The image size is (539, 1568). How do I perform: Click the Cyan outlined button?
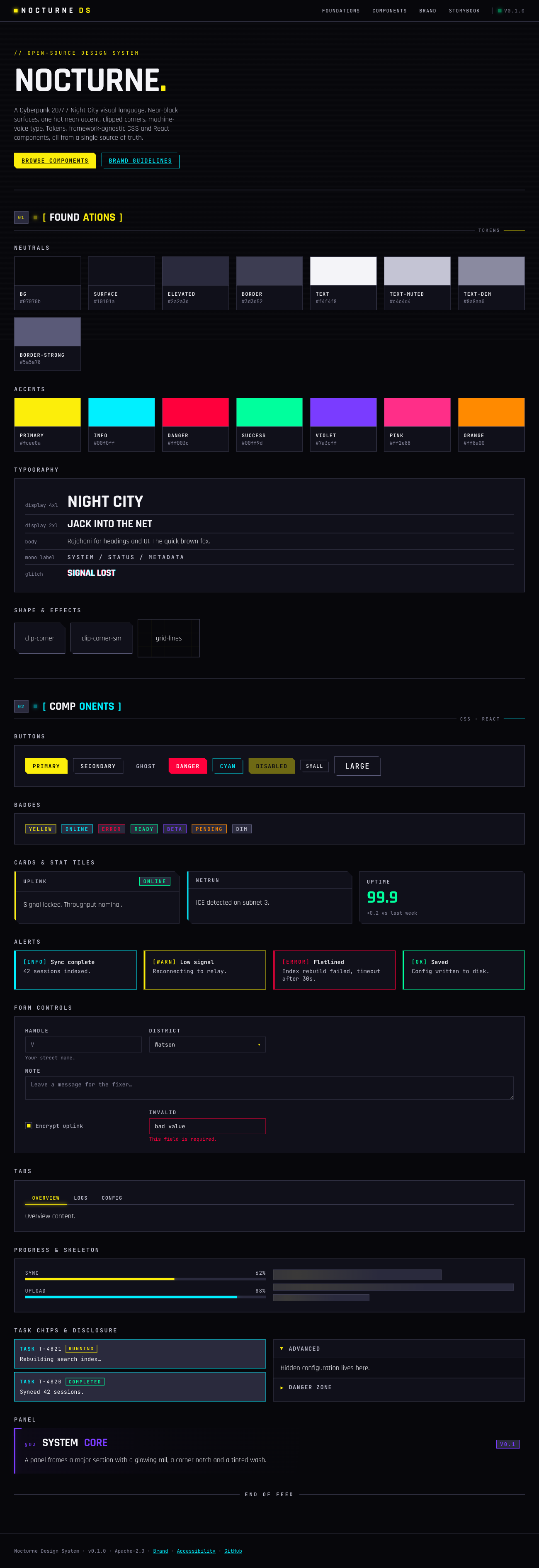(228, 766)
